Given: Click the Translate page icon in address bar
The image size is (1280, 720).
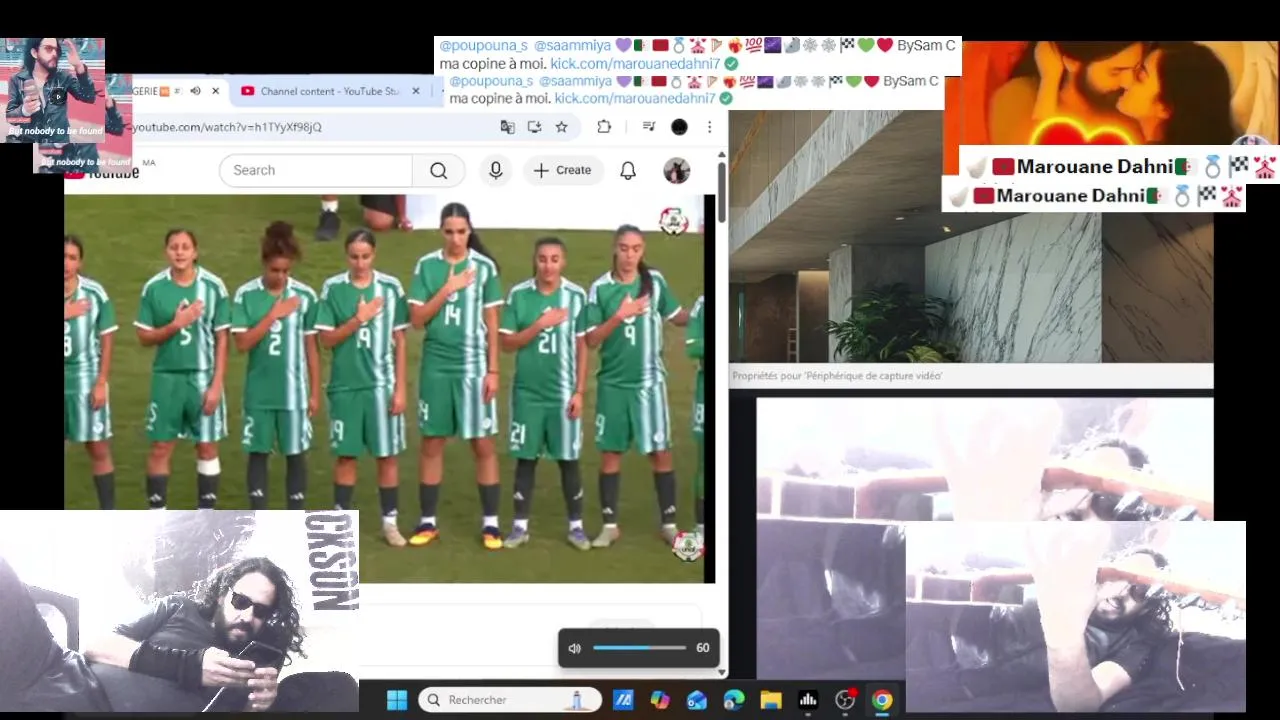Looking at the screenshot, I should click(507, 127).
